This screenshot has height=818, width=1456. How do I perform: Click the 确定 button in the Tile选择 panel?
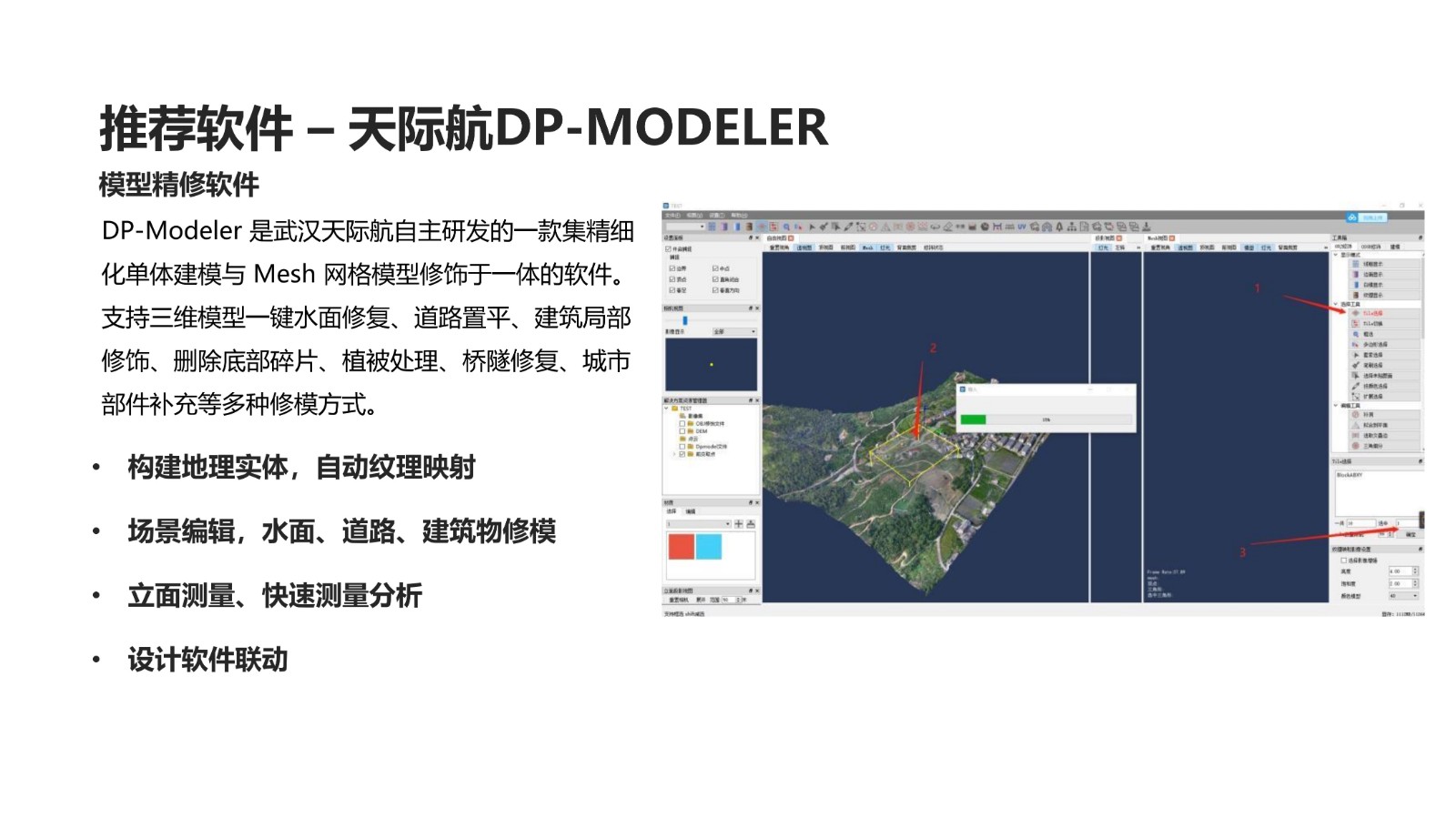pyautogui.click(x=1410, y=534)
